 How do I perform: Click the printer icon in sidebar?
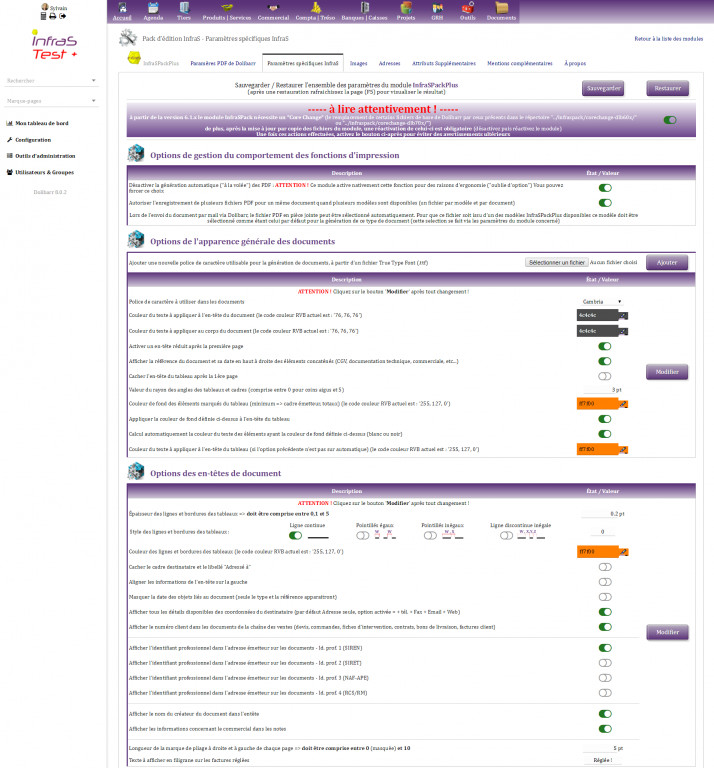point(52,16)
